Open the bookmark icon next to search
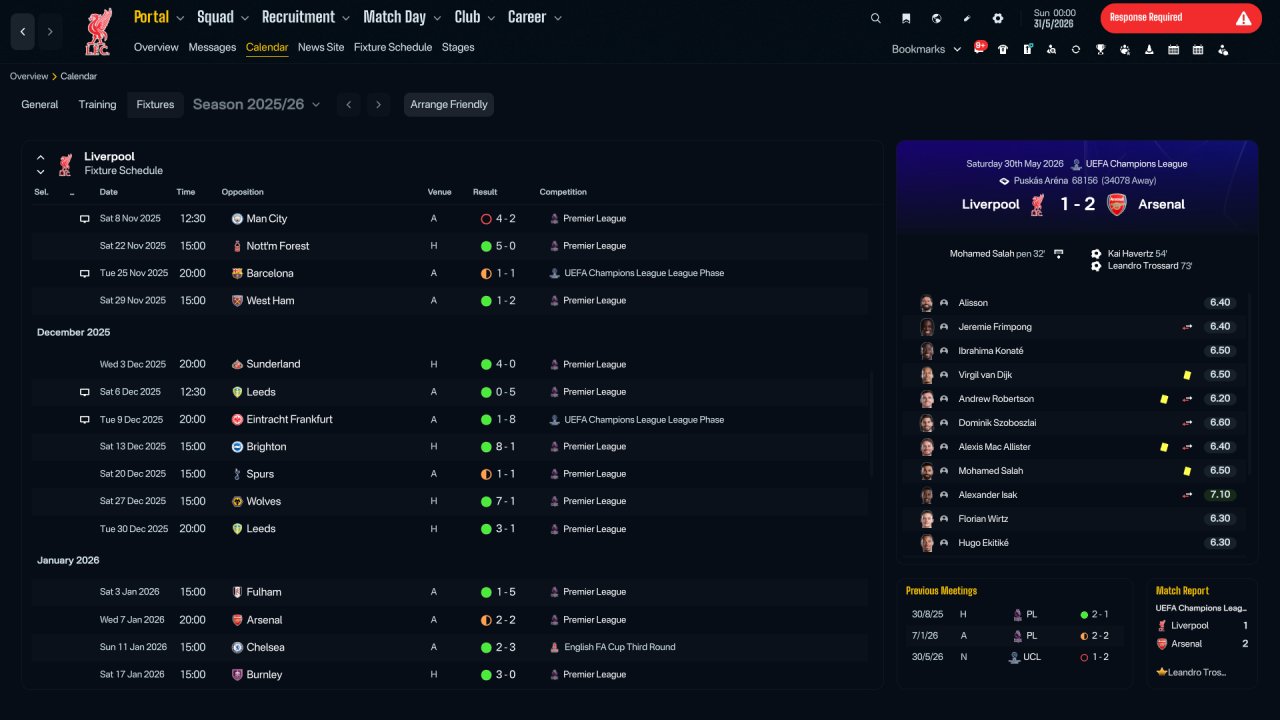The width and height of the screenshot is (1280, 720). [x=906, y=18]
